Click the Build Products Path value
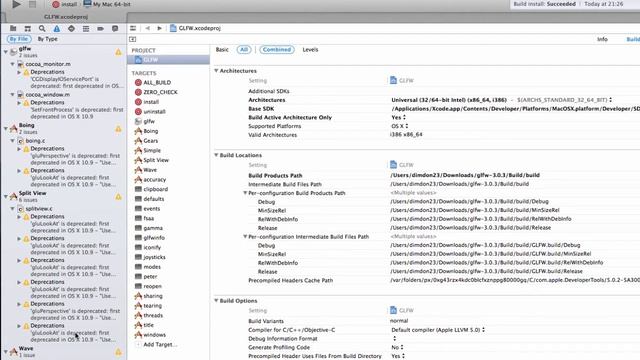640x360 pixels. coord(465,175)
